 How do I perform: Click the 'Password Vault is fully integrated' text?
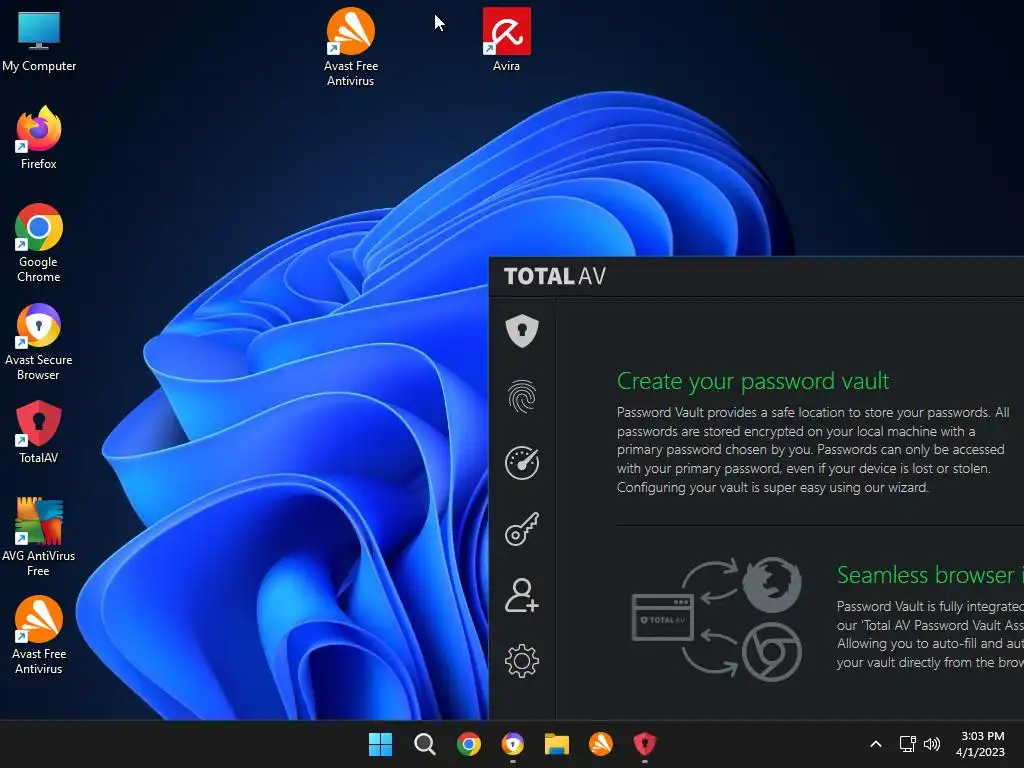(930, 634)
